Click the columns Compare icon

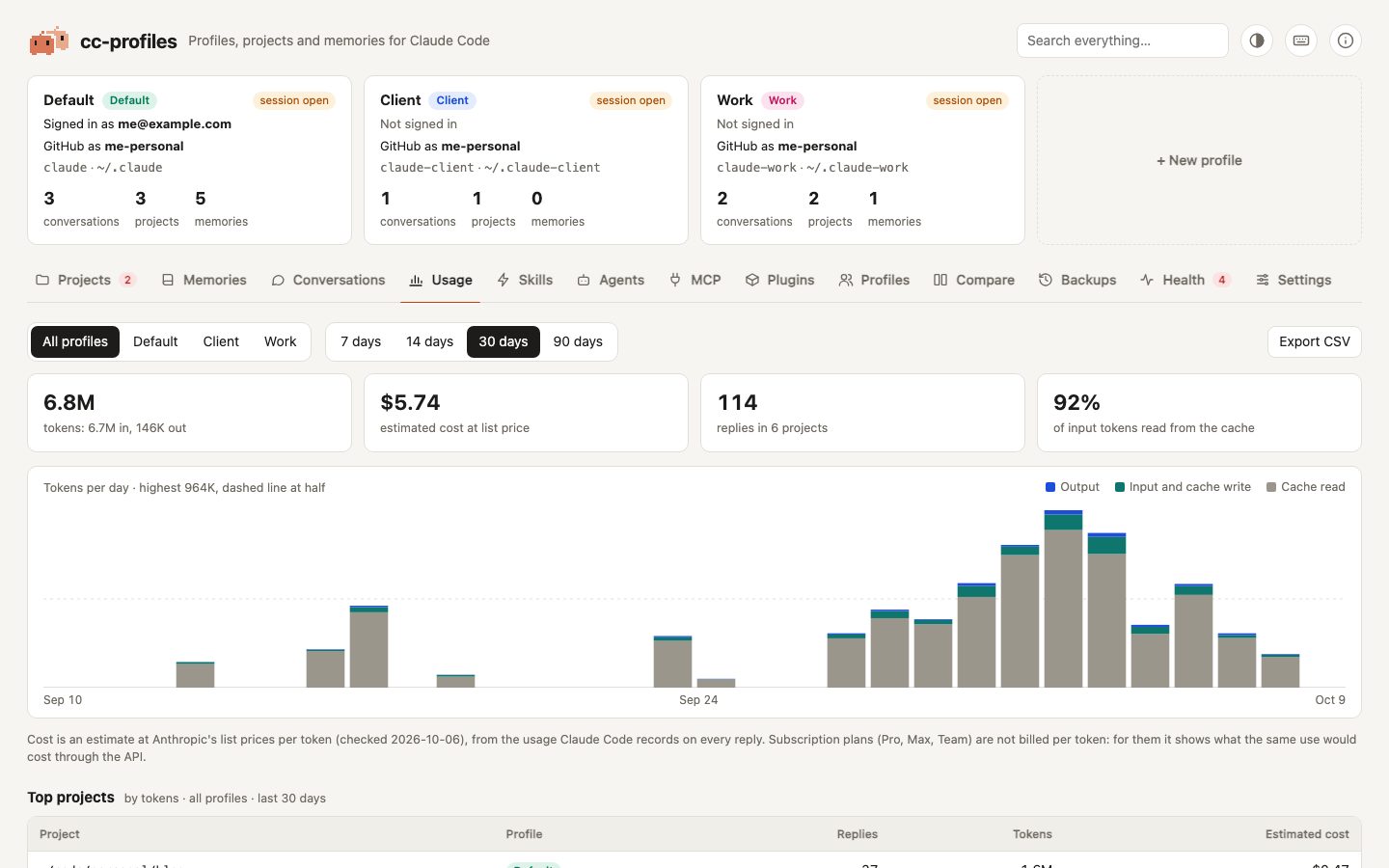[x=940, y=280]
